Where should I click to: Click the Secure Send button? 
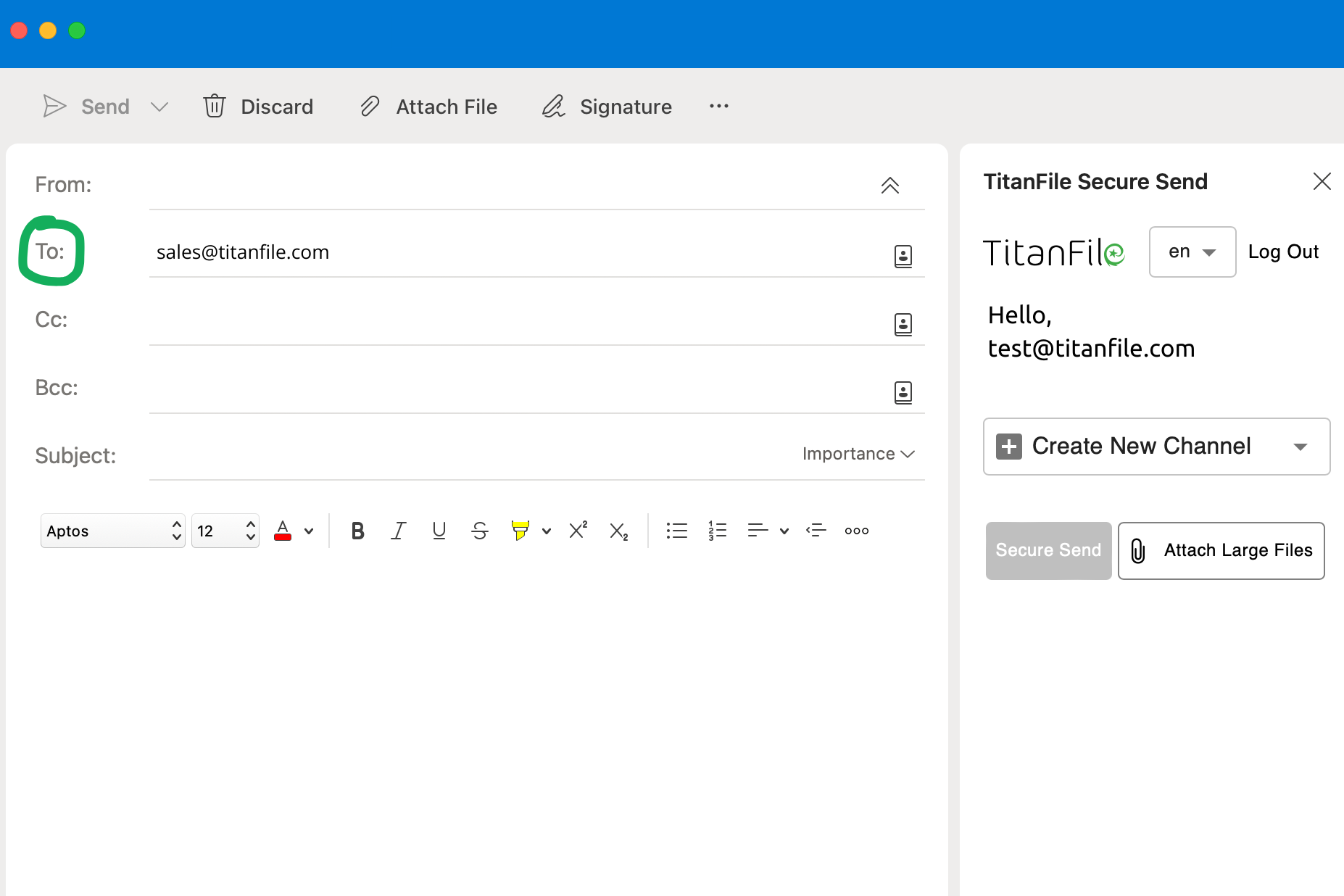point(1048,550)
